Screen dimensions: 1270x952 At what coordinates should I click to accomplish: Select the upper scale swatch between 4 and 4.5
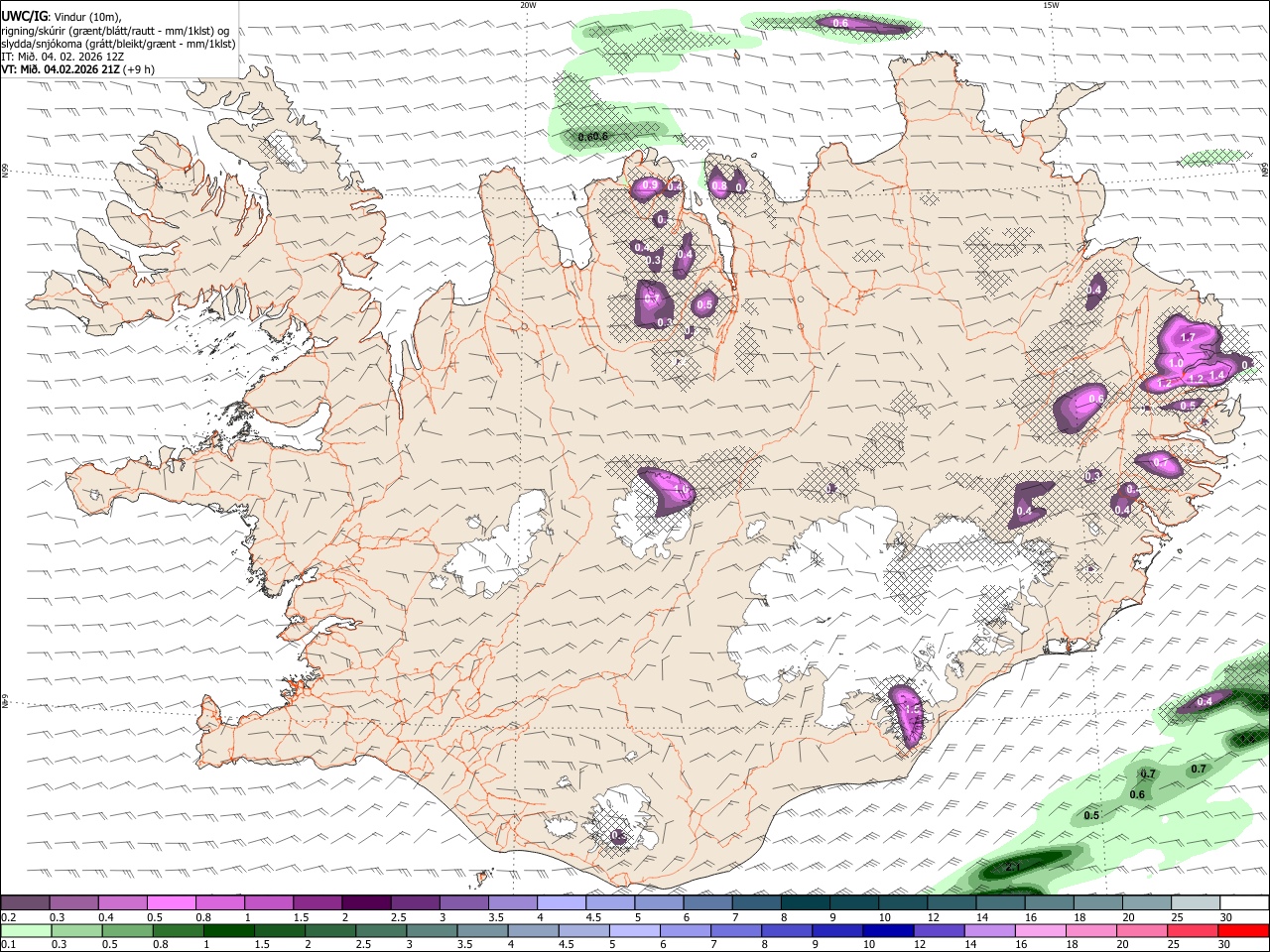tap(562, 903)
